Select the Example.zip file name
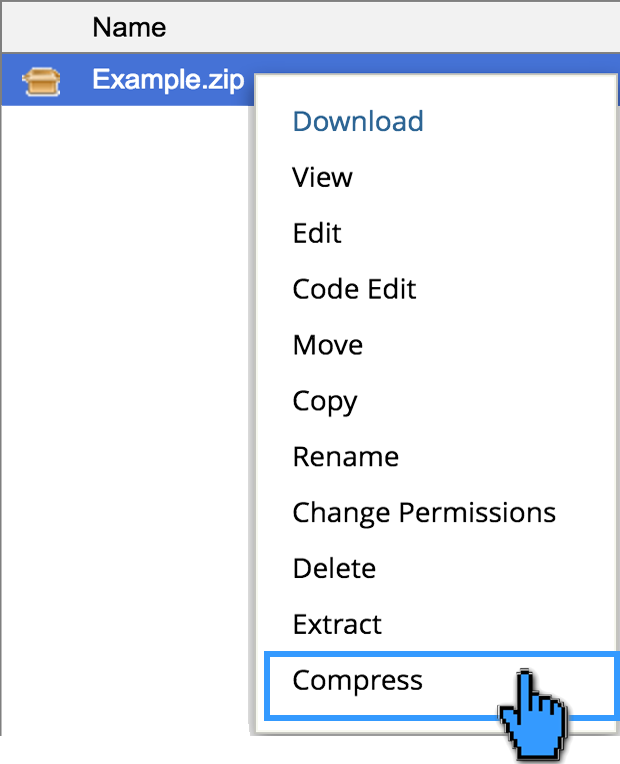620x764 pixels. pos(168,80)
